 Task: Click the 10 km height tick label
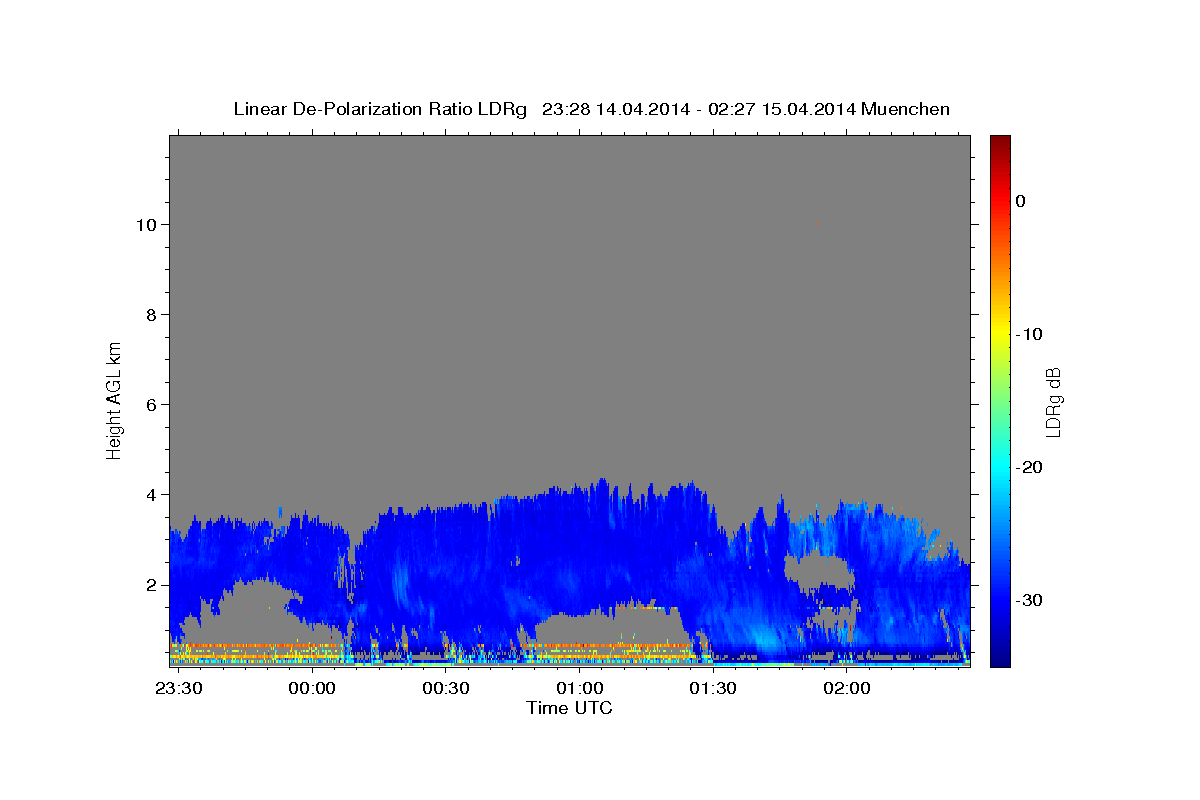(x=144, y=224)
